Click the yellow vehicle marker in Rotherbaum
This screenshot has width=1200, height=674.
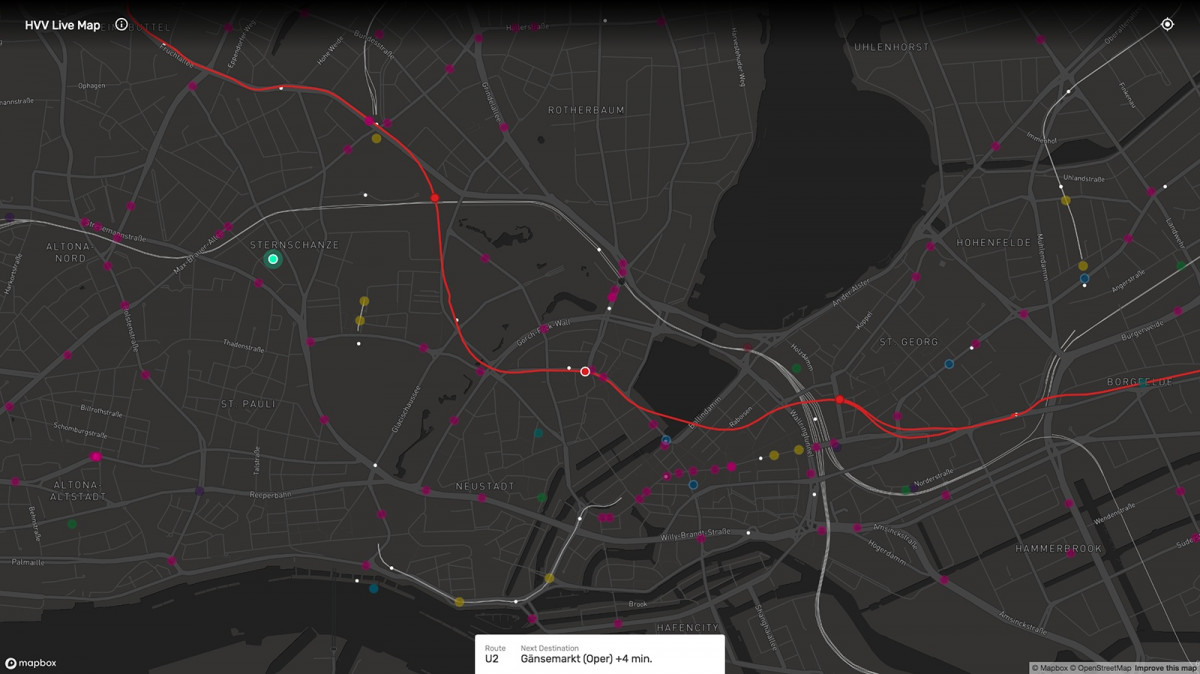click(374, 139)
